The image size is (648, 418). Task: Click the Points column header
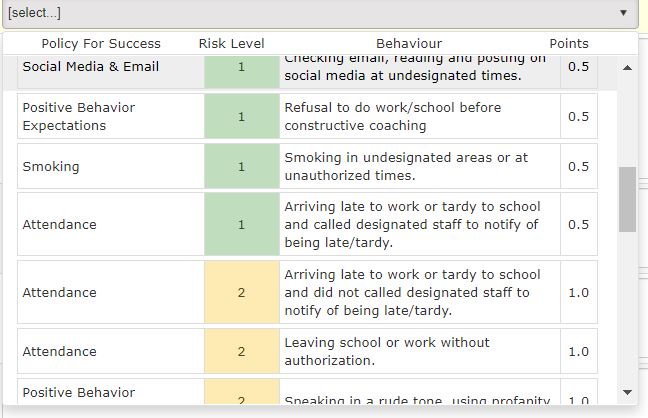(569, 43)
